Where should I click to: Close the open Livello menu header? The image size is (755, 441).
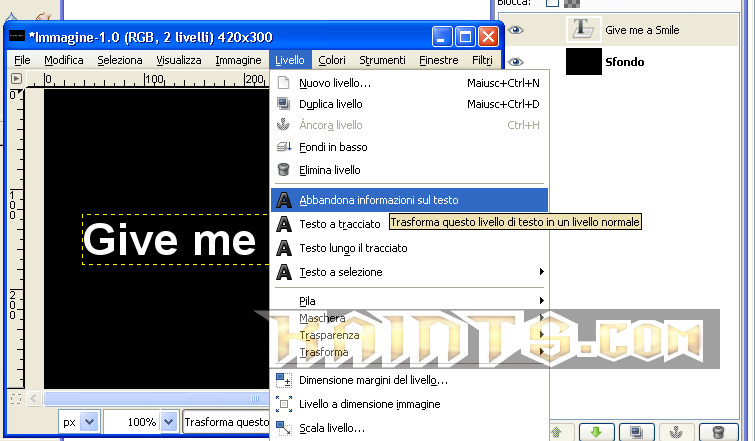[290, 60]
